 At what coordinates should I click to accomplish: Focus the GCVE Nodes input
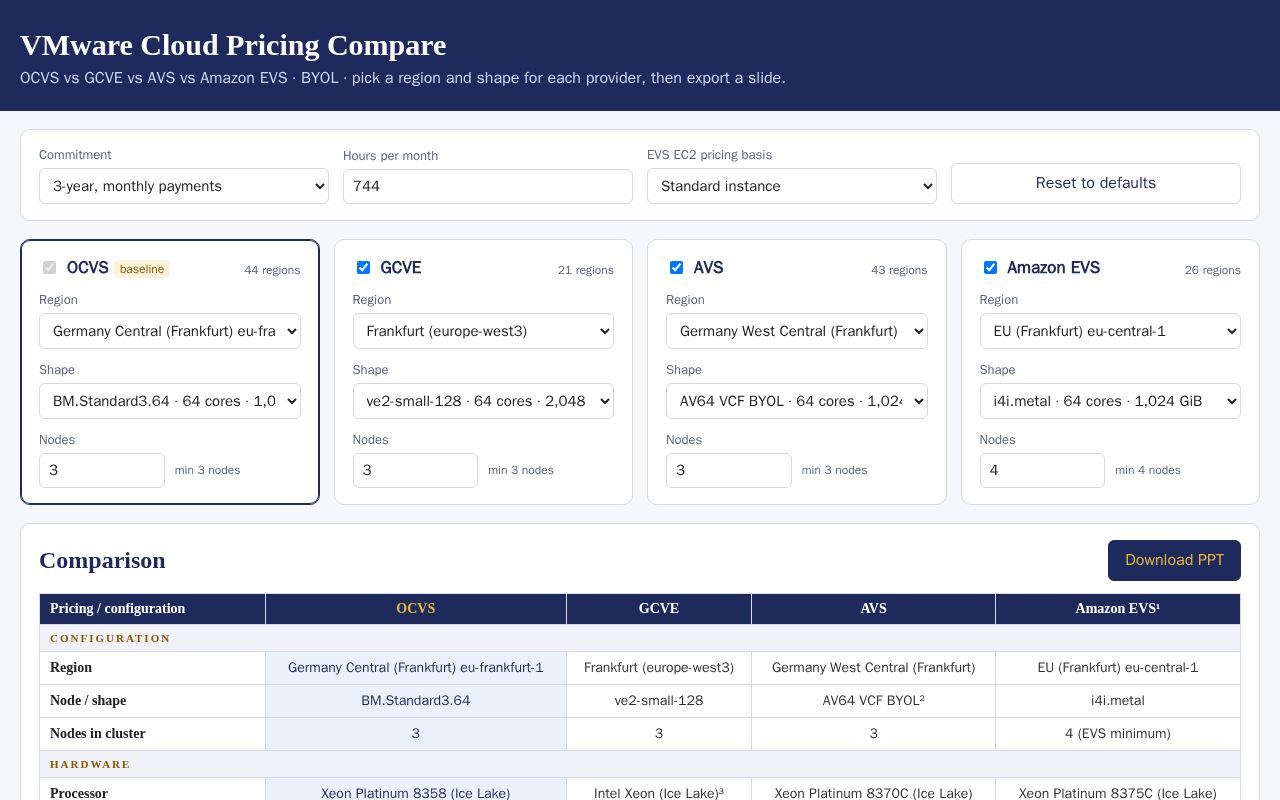point(415,470)
